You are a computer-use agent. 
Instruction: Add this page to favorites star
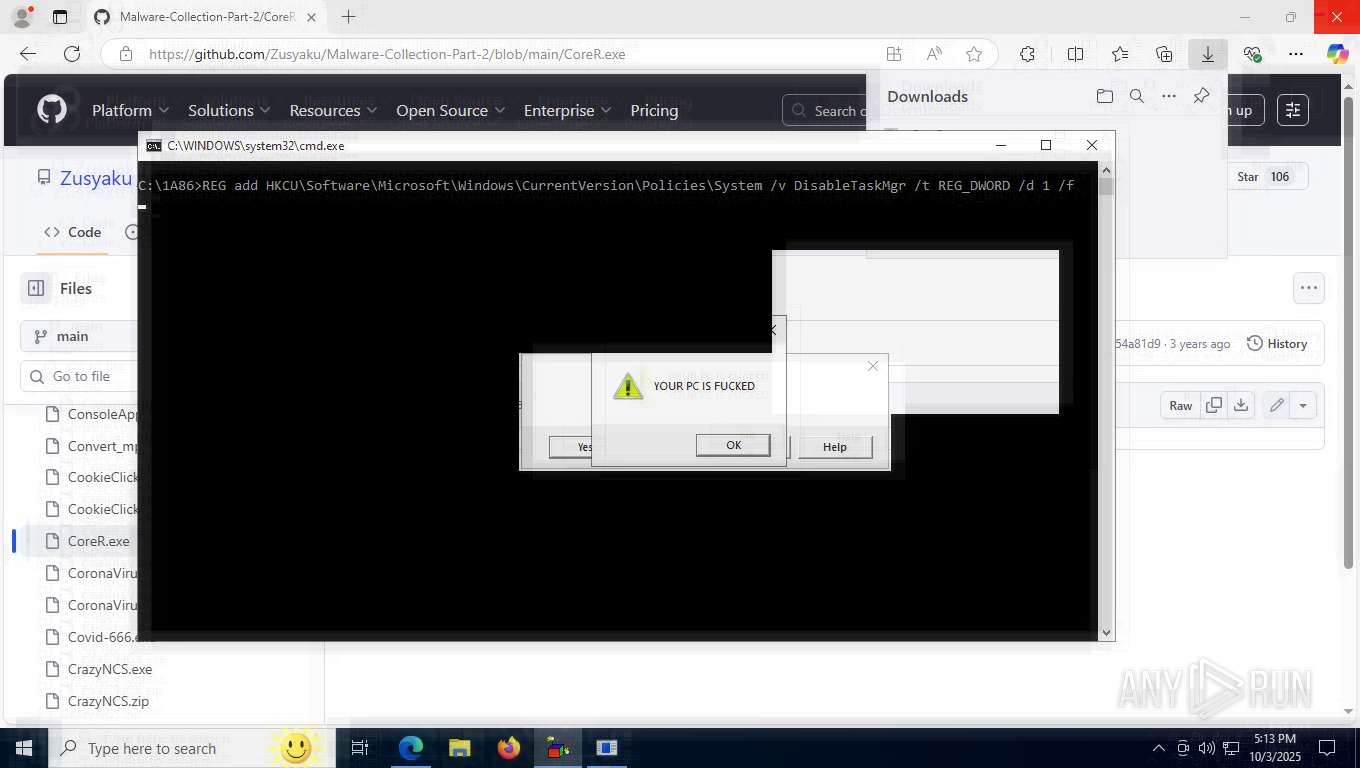(x=974, y=54)
